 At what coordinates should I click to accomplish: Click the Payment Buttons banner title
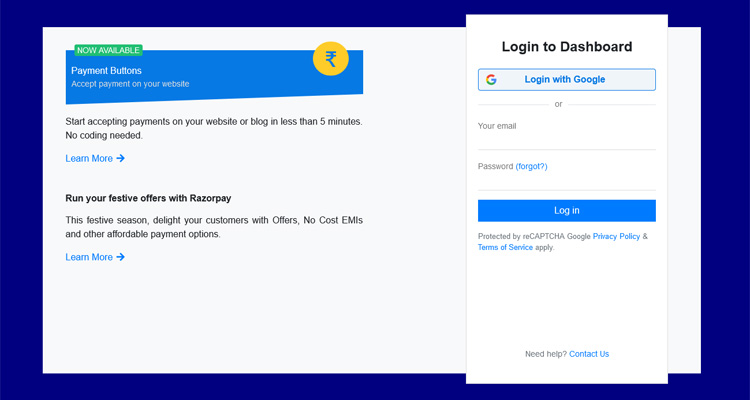tap(106, 71)
